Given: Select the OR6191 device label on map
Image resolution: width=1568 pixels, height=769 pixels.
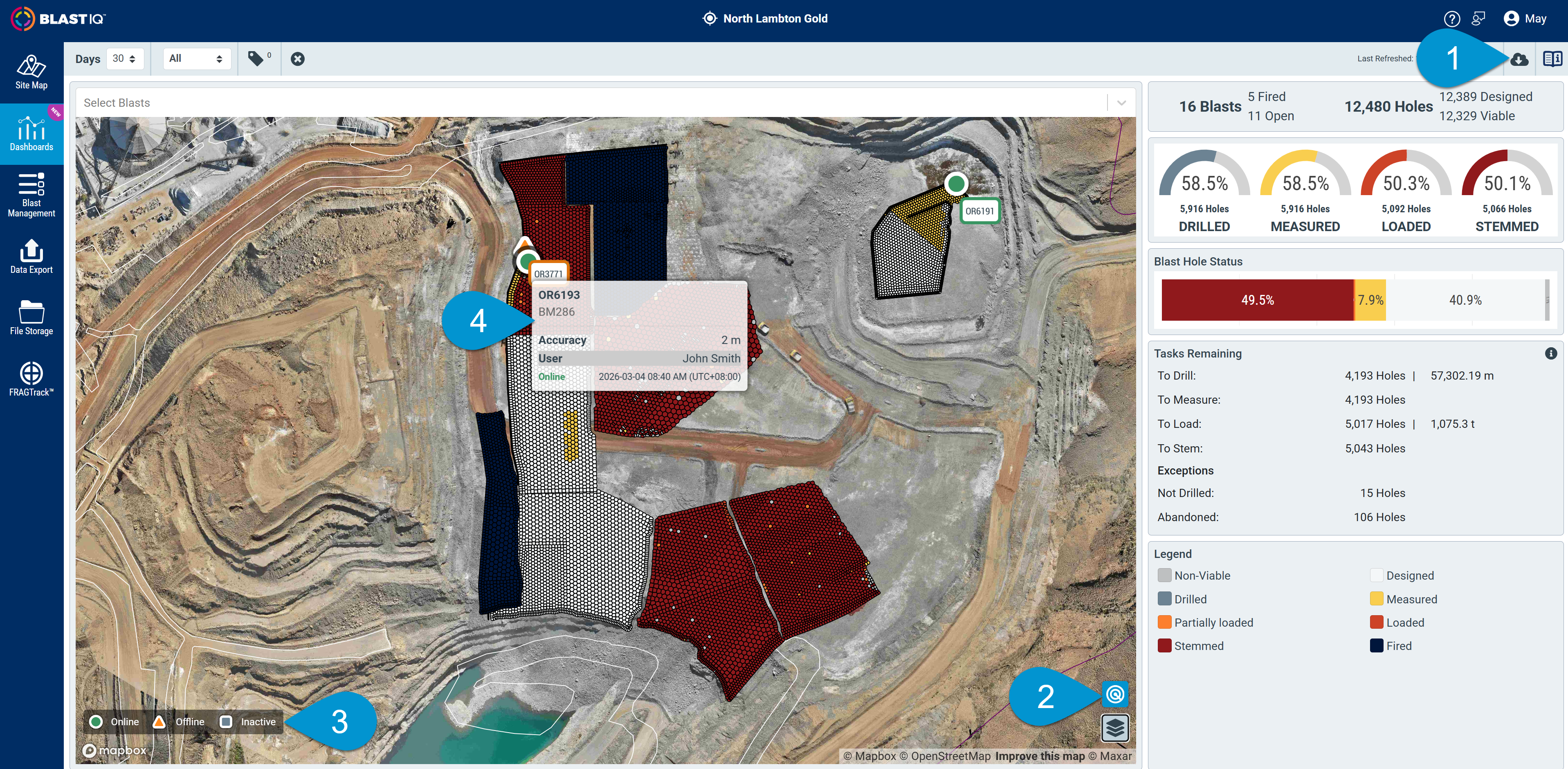Looking at the screenshot, I should (x=979, y=211).
